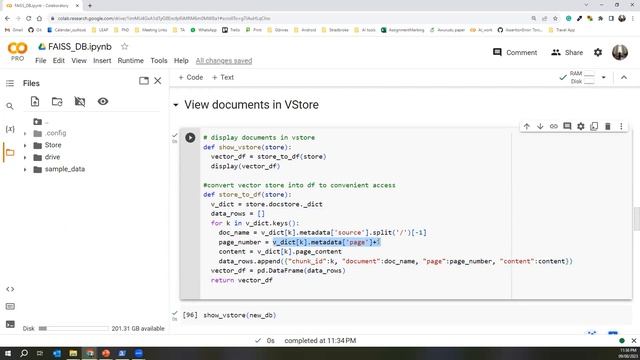Open the Runtime menu
Image resolution: width=640 pixels, height=360 pixels.
click(131, 60)
